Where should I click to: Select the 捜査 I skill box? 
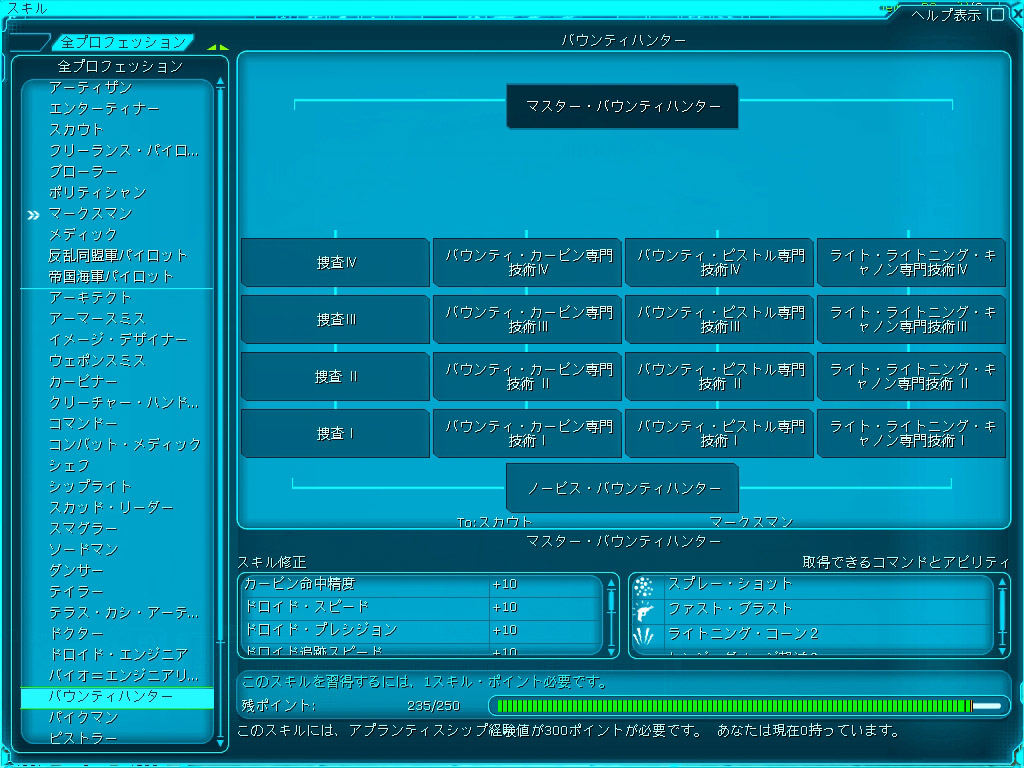pos(336,434)
